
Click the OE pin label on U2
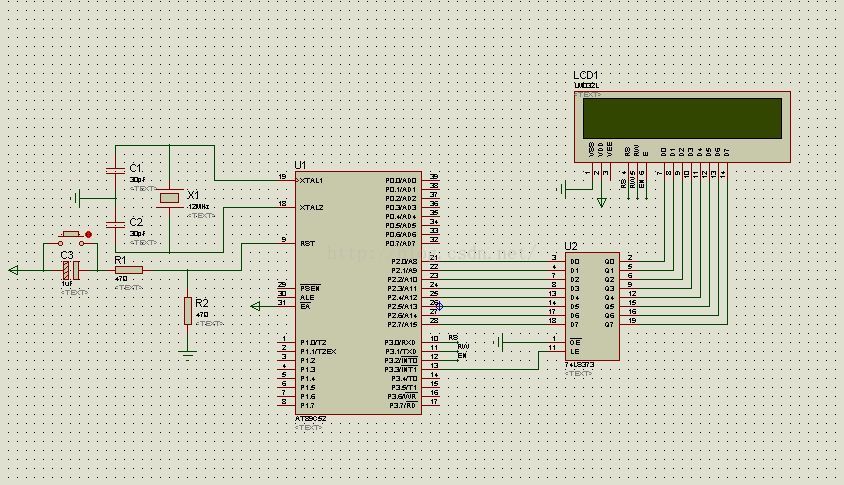click(575, 342)
